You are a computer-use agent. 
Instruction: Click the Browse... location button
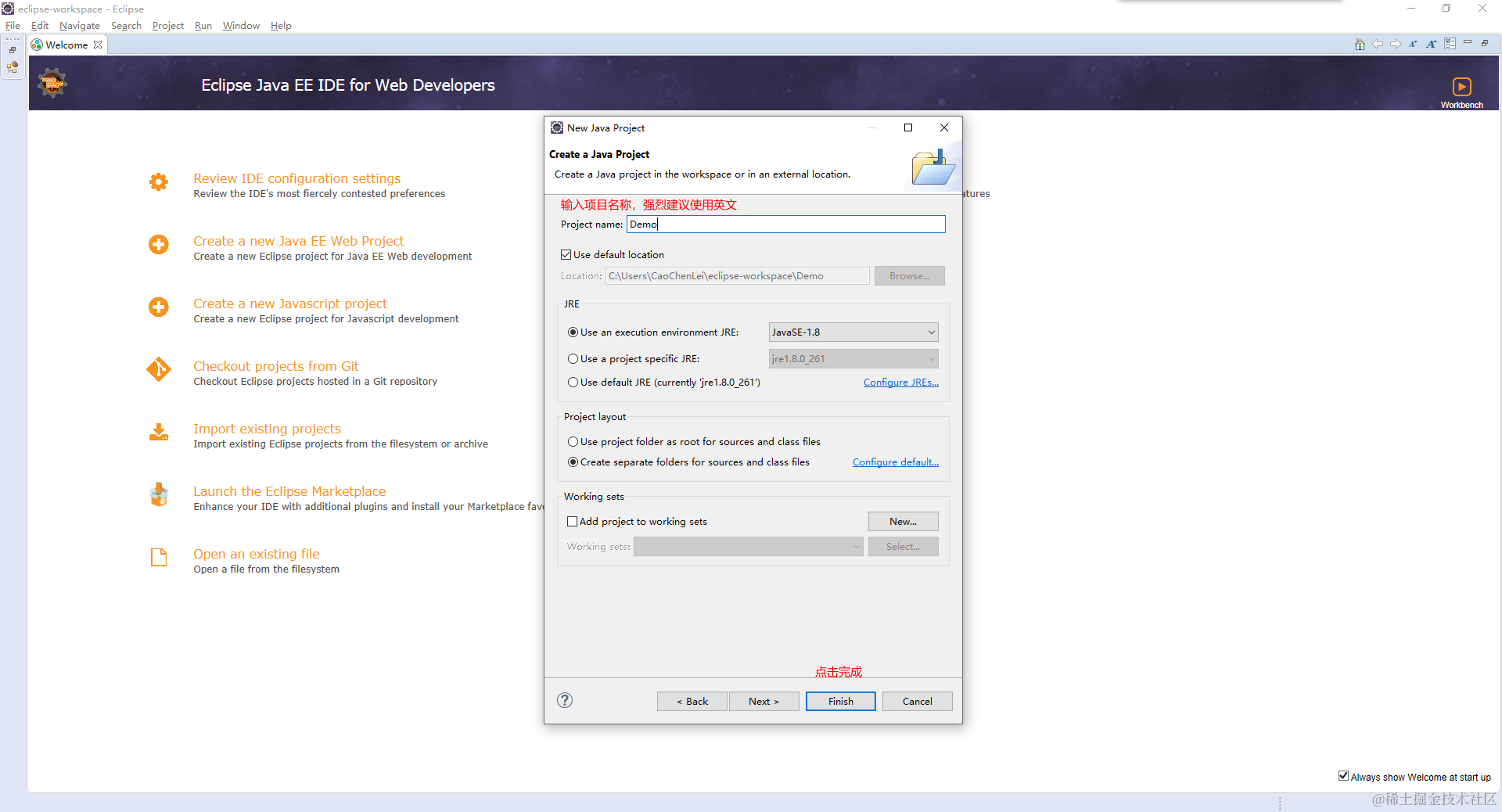(x=909, y=275)
